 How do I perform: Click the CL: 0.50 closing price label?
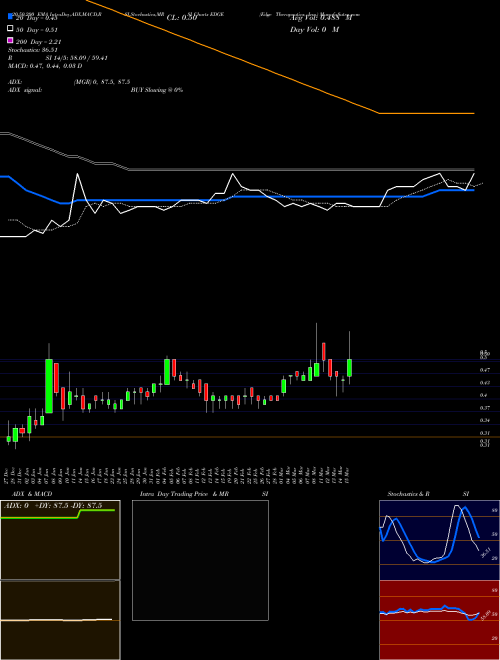click(182, 18)
